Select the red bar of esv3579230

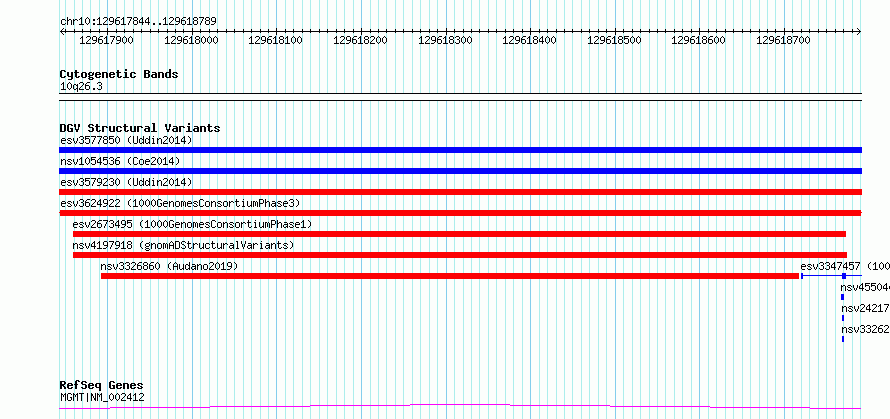point(460,192)
